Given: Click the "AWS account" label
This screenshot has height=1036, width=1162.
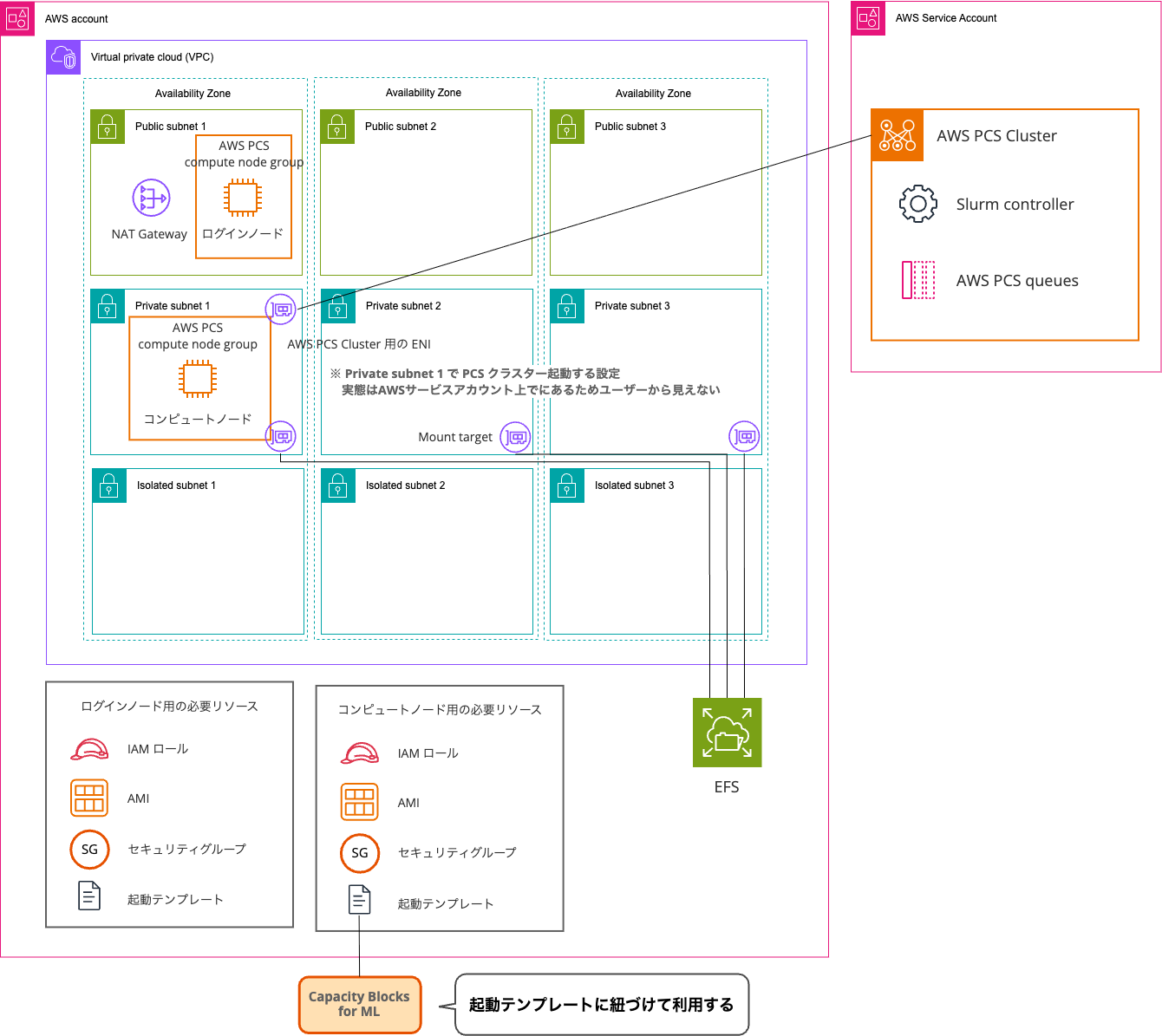Looking at the screenshot, I should (x=76, y=19).
